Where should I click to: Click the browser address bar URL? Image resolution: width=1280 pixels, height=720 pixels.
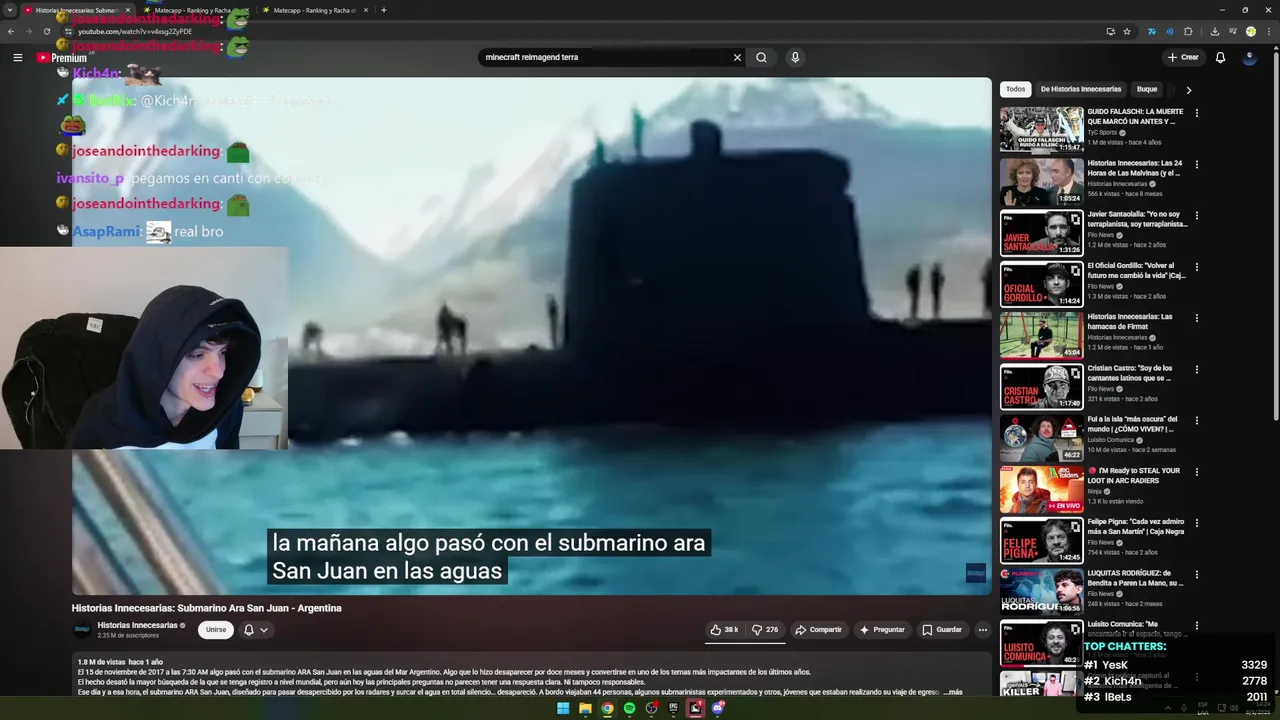click(135, 31)
